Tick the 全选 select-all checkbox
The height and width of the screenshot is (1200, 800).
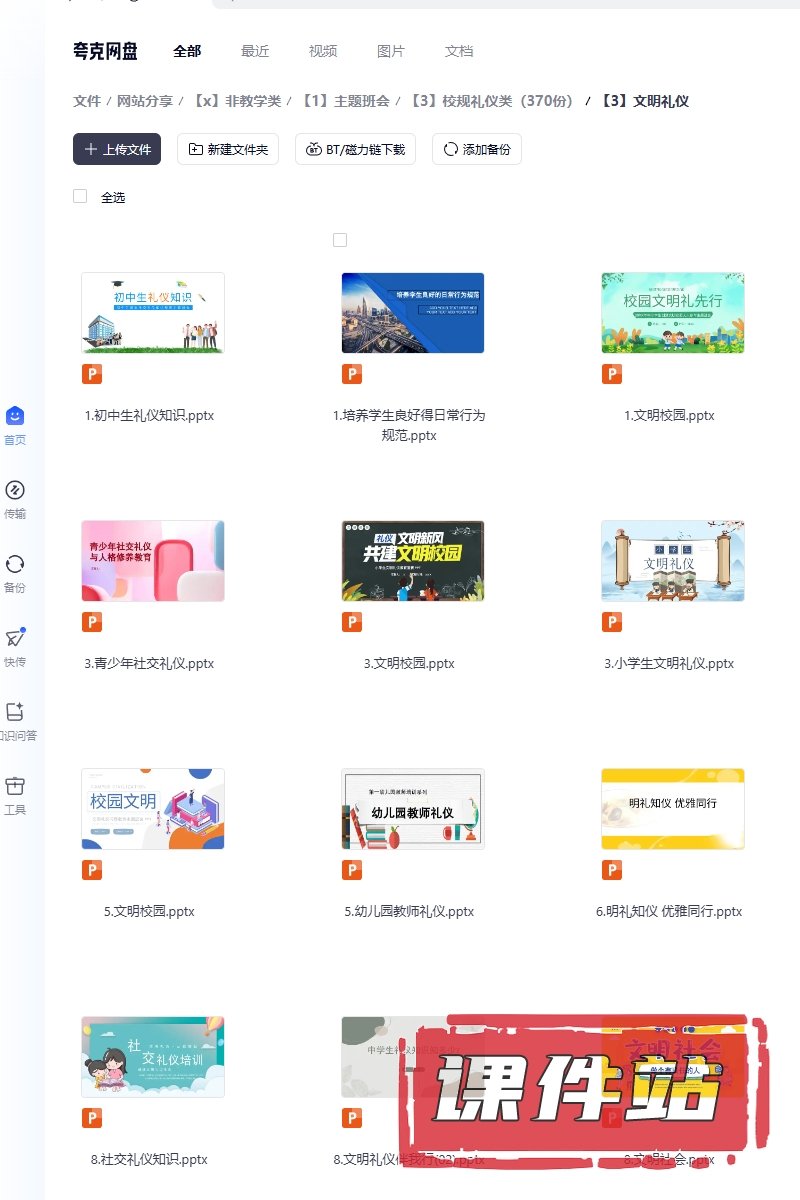[80, 197]
